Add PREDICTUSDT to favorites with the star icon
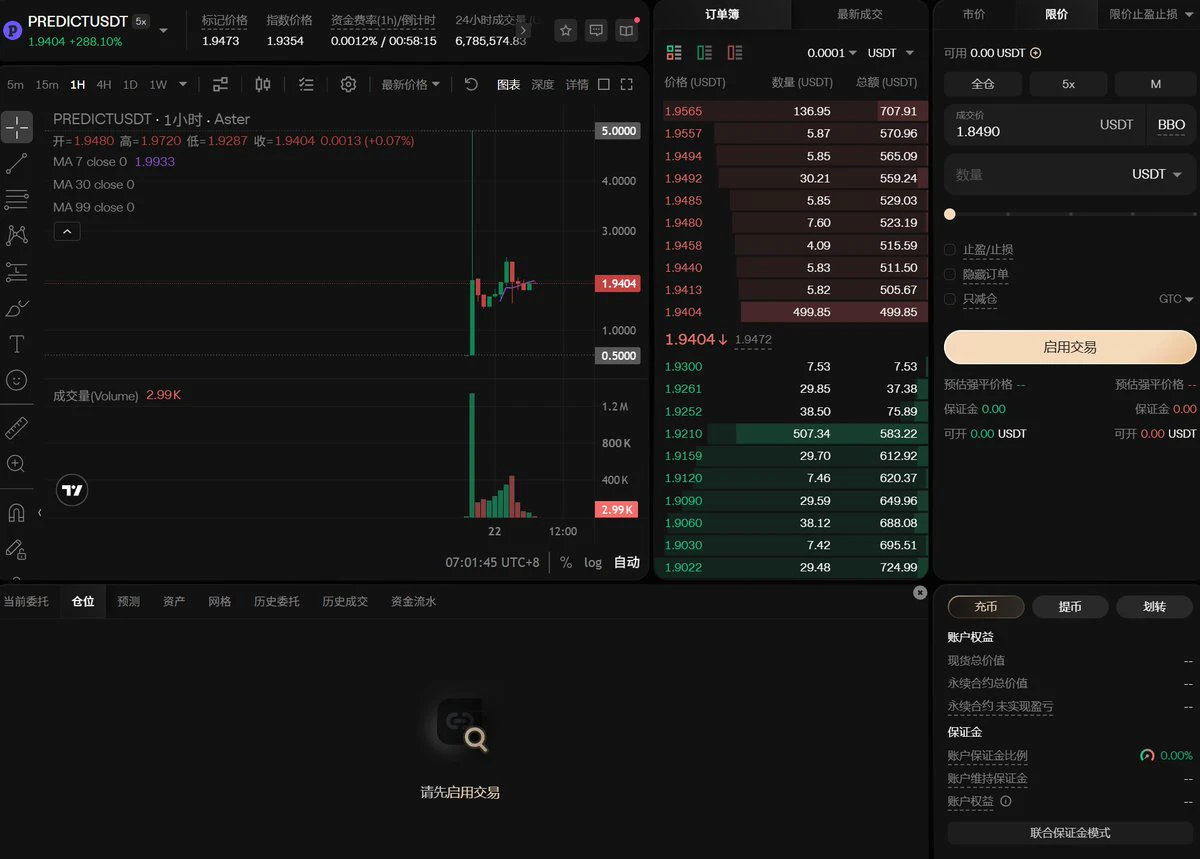This screenshot has height=859, width=1200. (x=566, y=31)
